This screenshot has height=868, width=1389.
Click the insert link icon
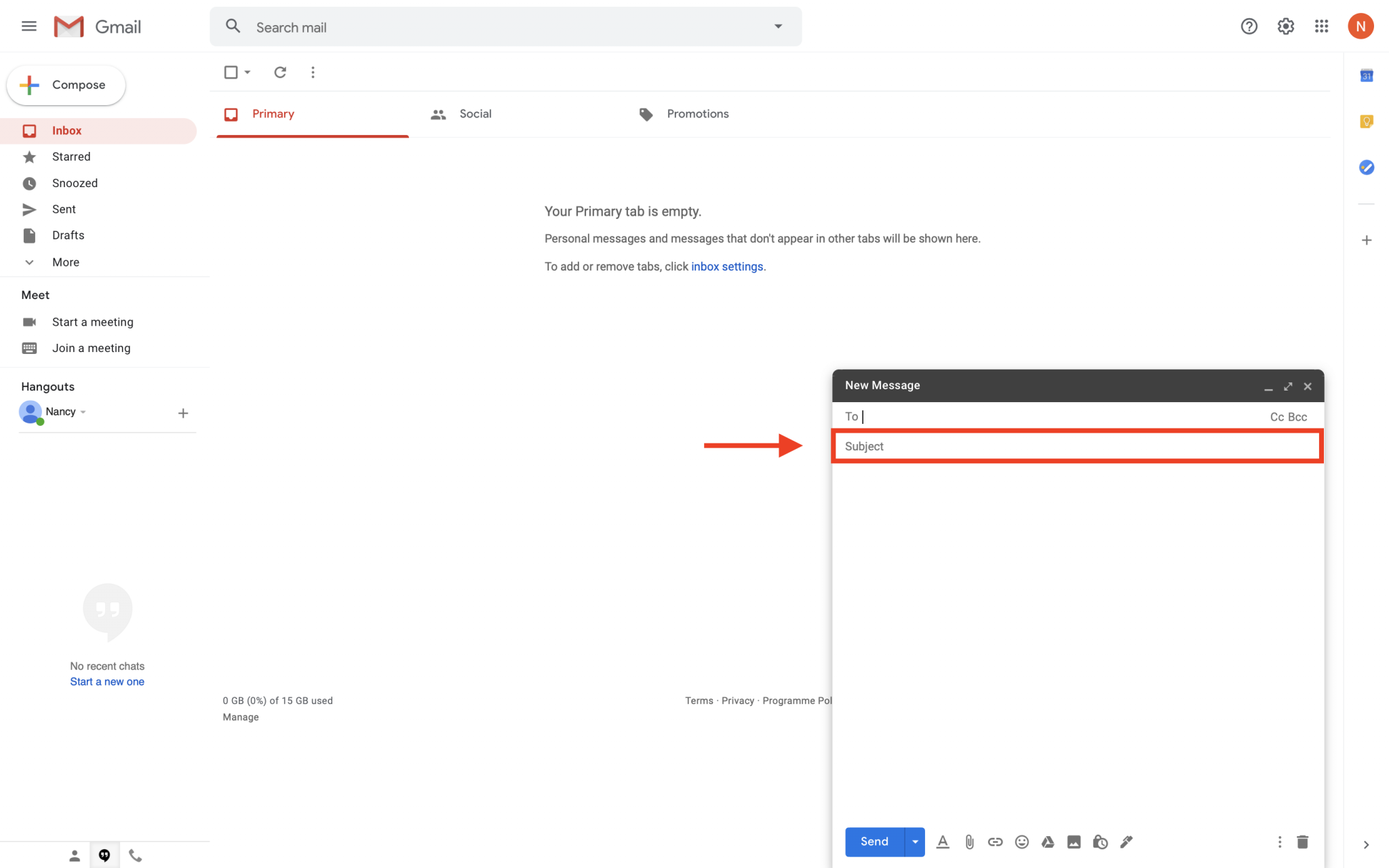click(995, 842)
